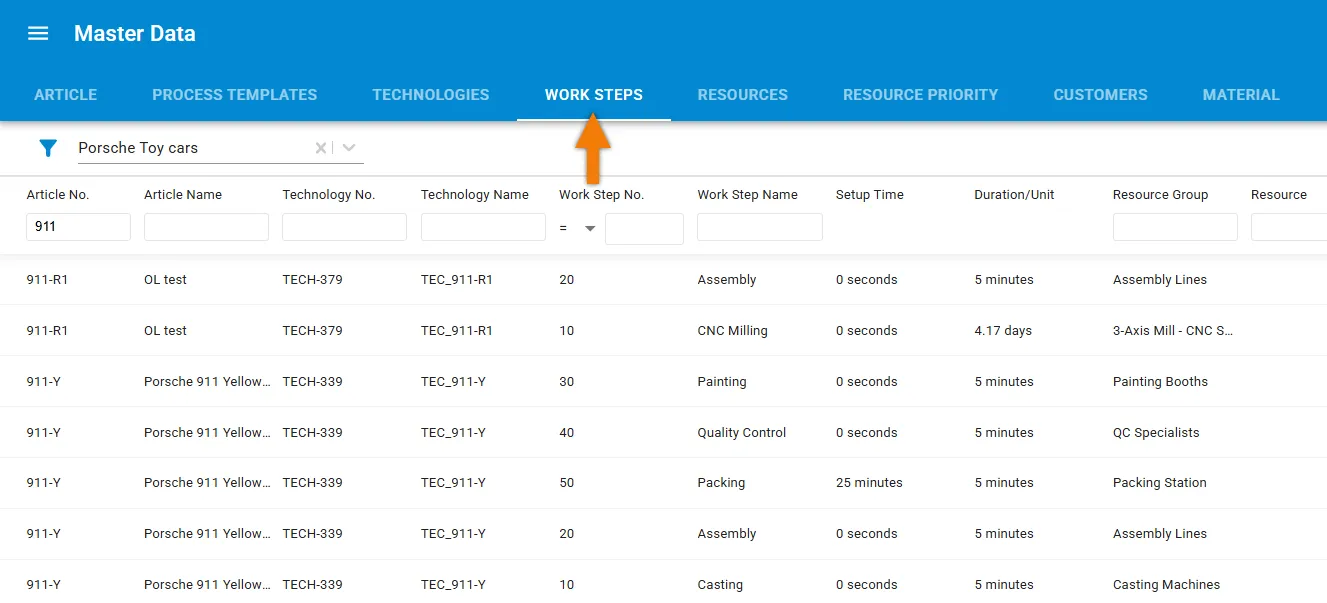Select the CNC Milling work step cell
Screen dimensions: 1327x603
coord(733,331)
